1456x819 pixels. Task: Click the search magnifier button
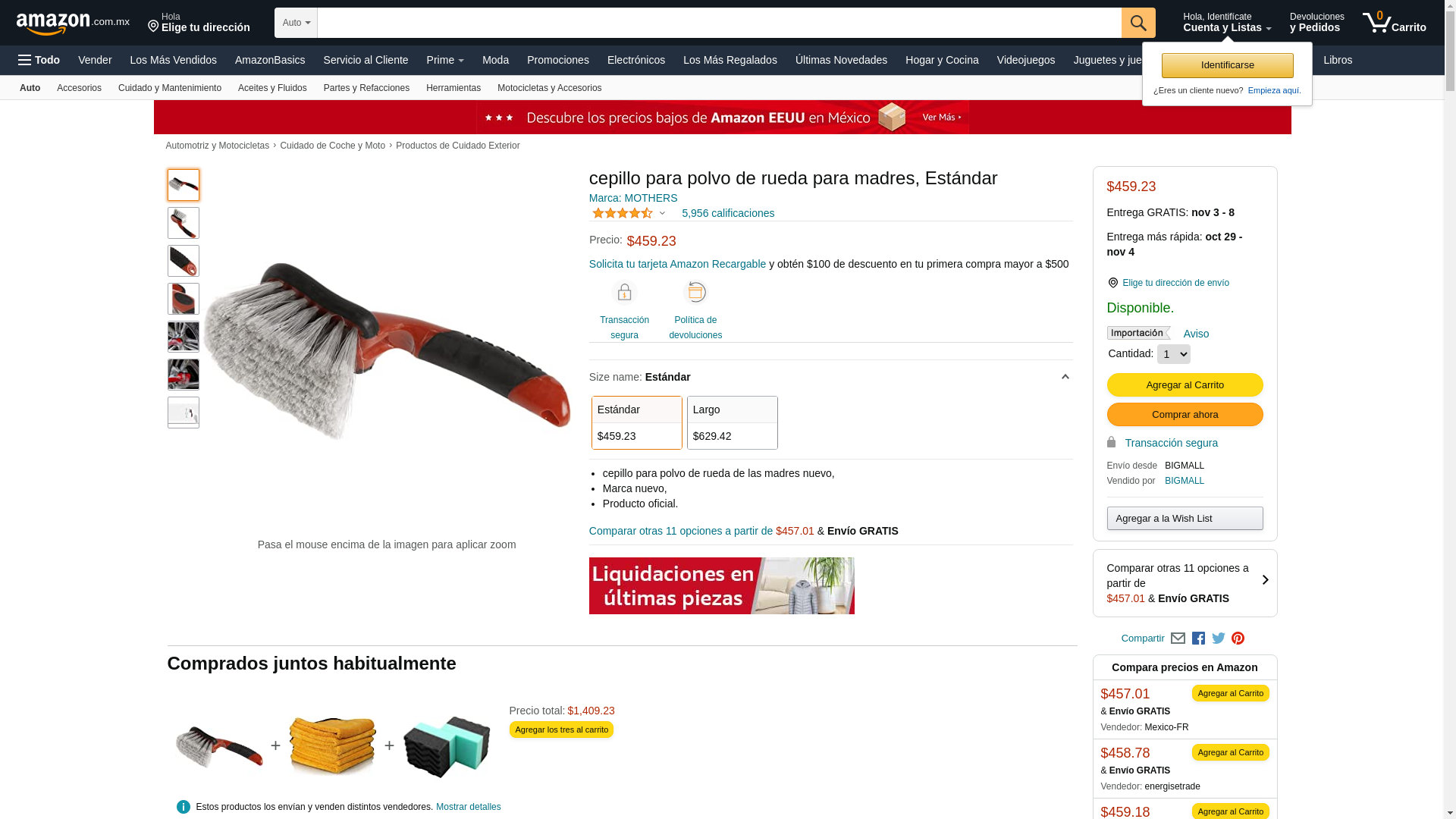(1138, 23)
